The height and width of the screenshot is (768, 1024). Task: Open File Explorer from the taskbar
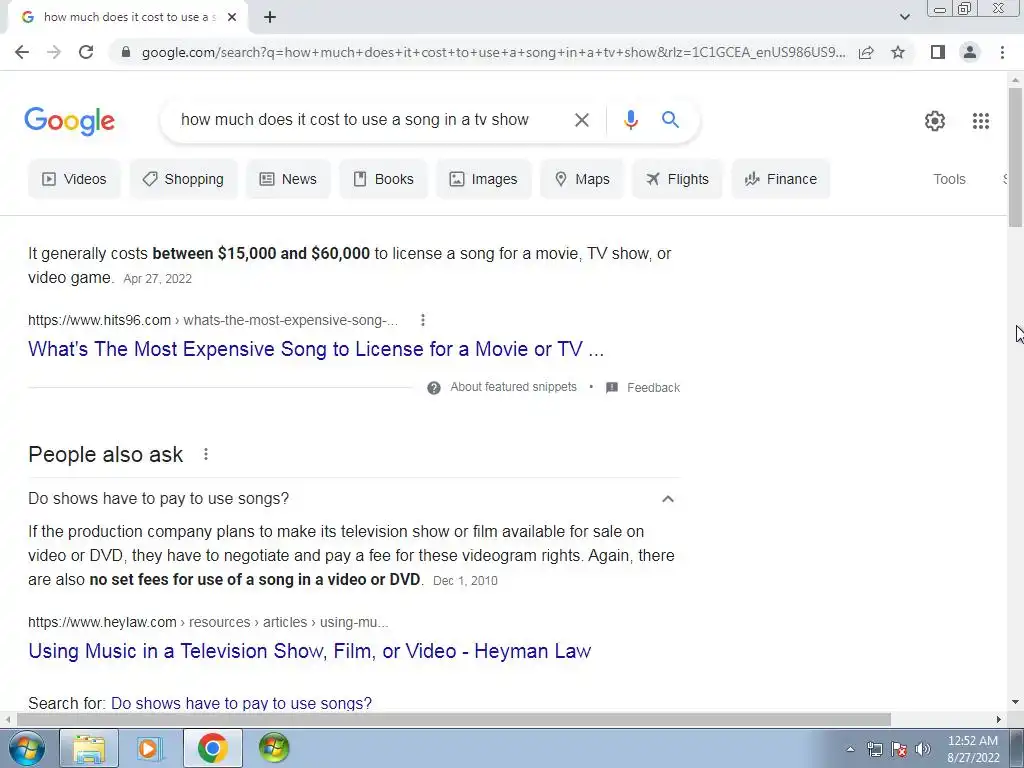(x=89, y=748)
